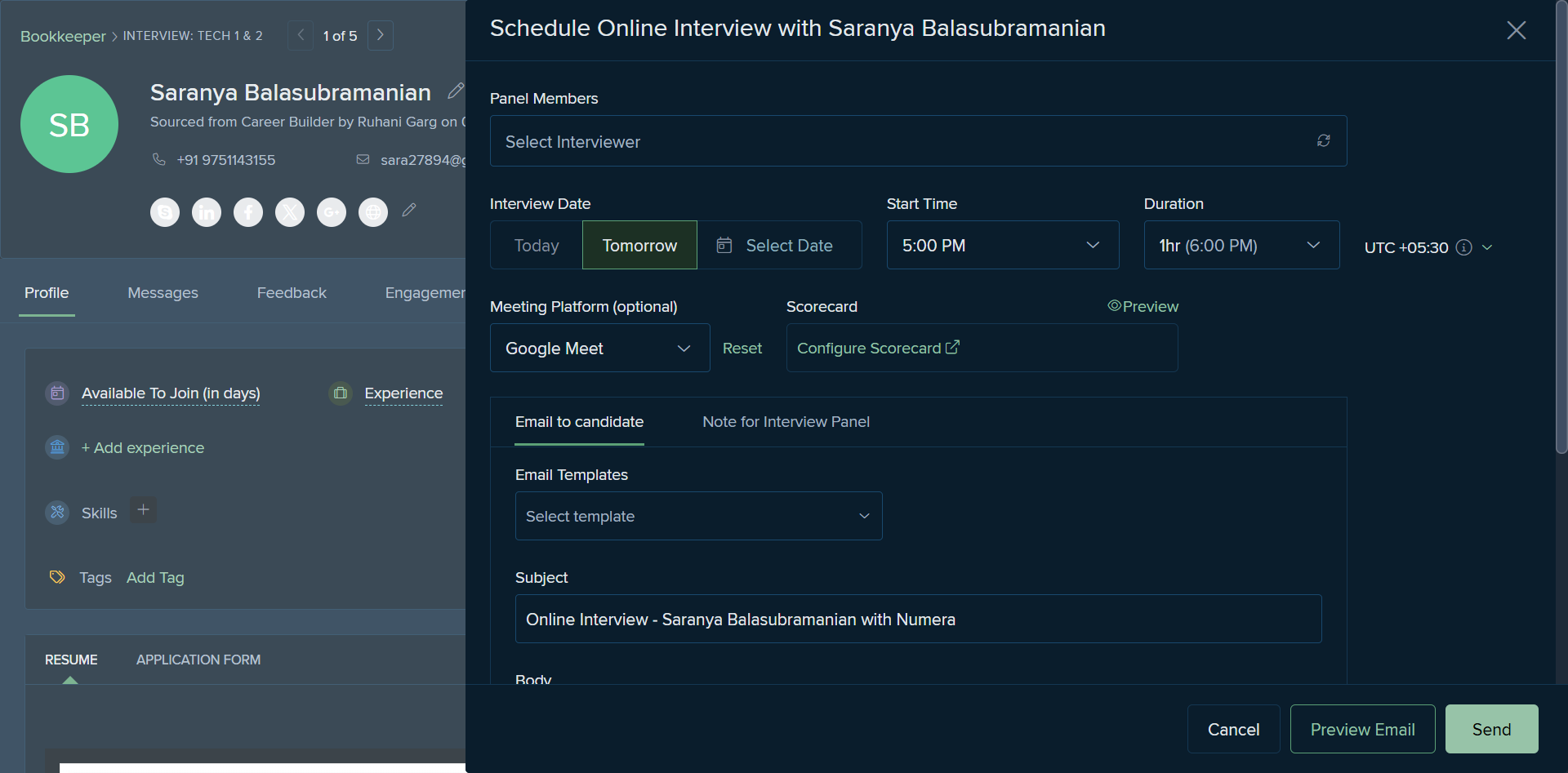The height and width of the screenshot is (773, 1568).
Task: Open the Profile tab
Action: coord(47,293)
